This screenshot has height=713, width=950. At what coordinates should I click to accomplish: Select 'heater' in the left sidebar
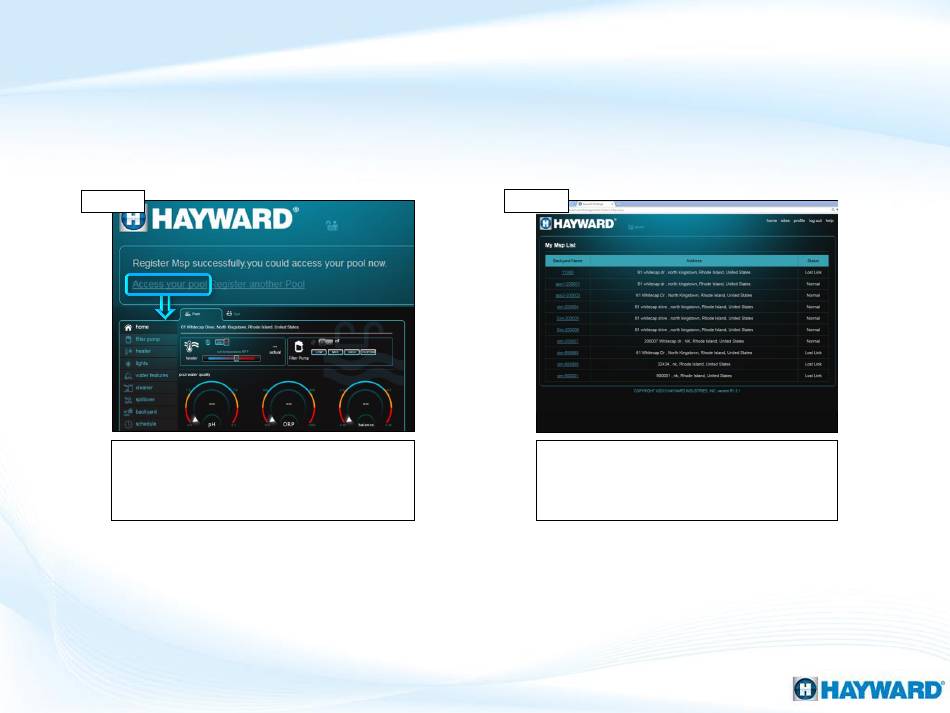point(143,351)
